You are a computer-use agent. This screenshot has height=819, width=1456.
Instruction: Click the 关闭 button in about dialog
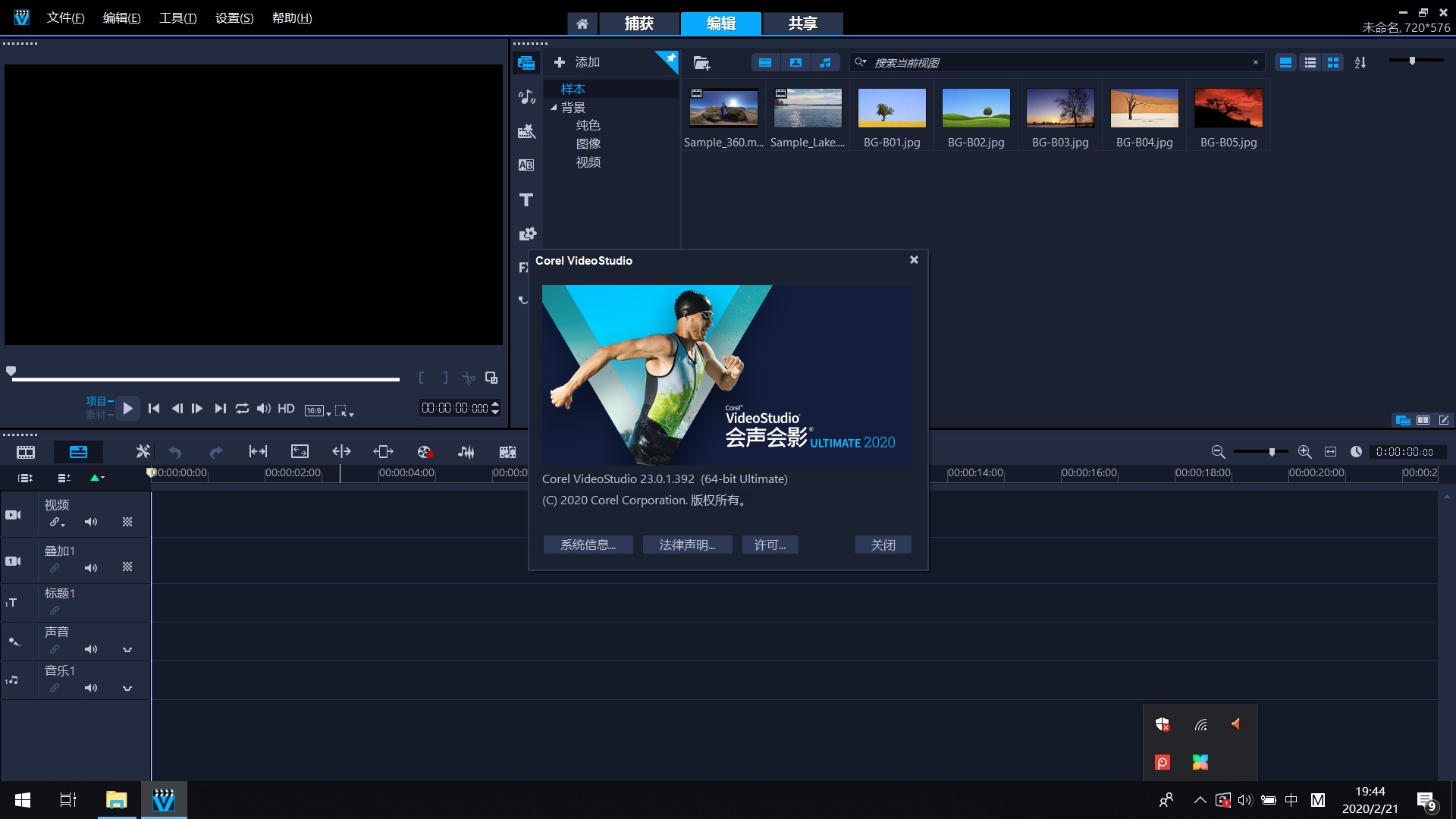[x=883, y=544]
